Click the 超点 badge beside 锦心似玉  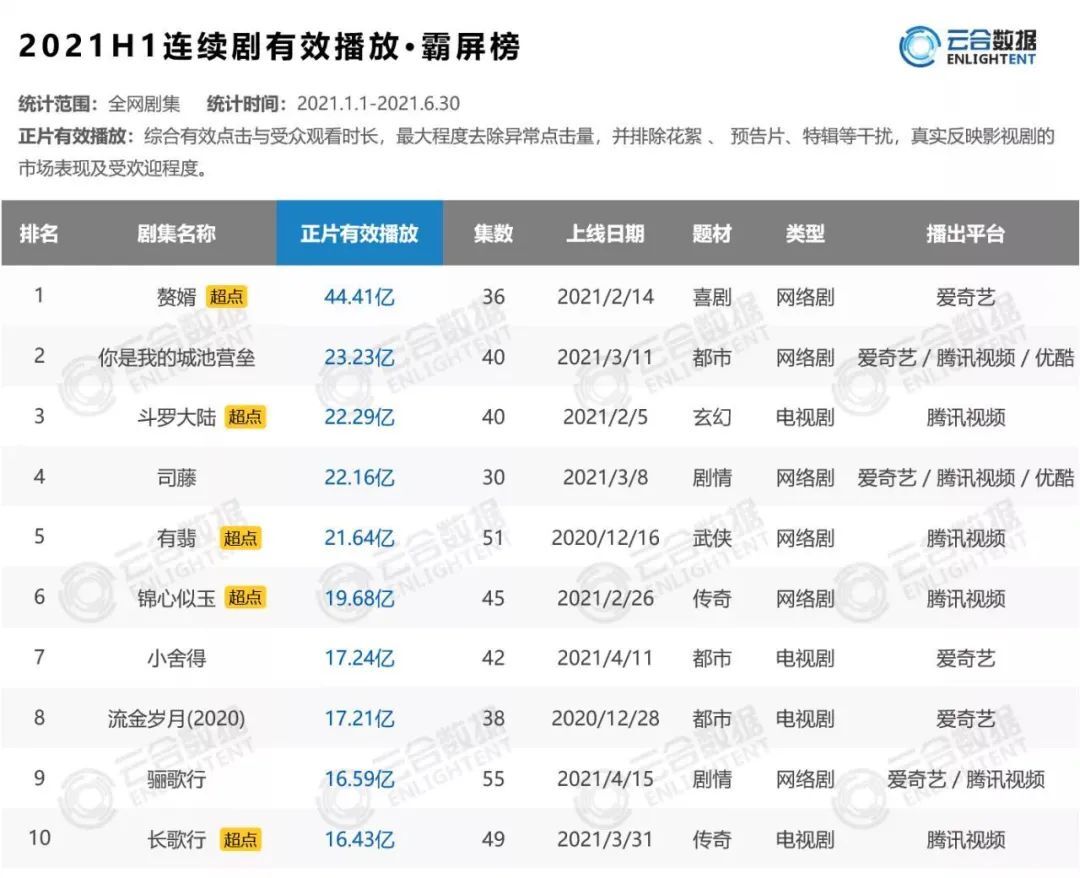point(245,598)
